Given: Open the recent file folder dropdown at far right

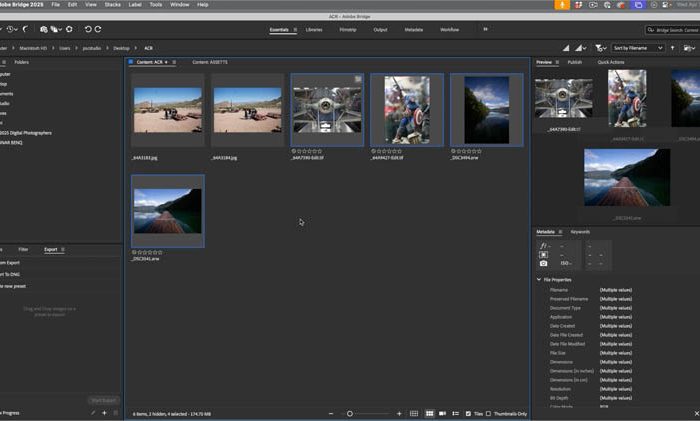Looking at the screenshot, I should 689,48.
